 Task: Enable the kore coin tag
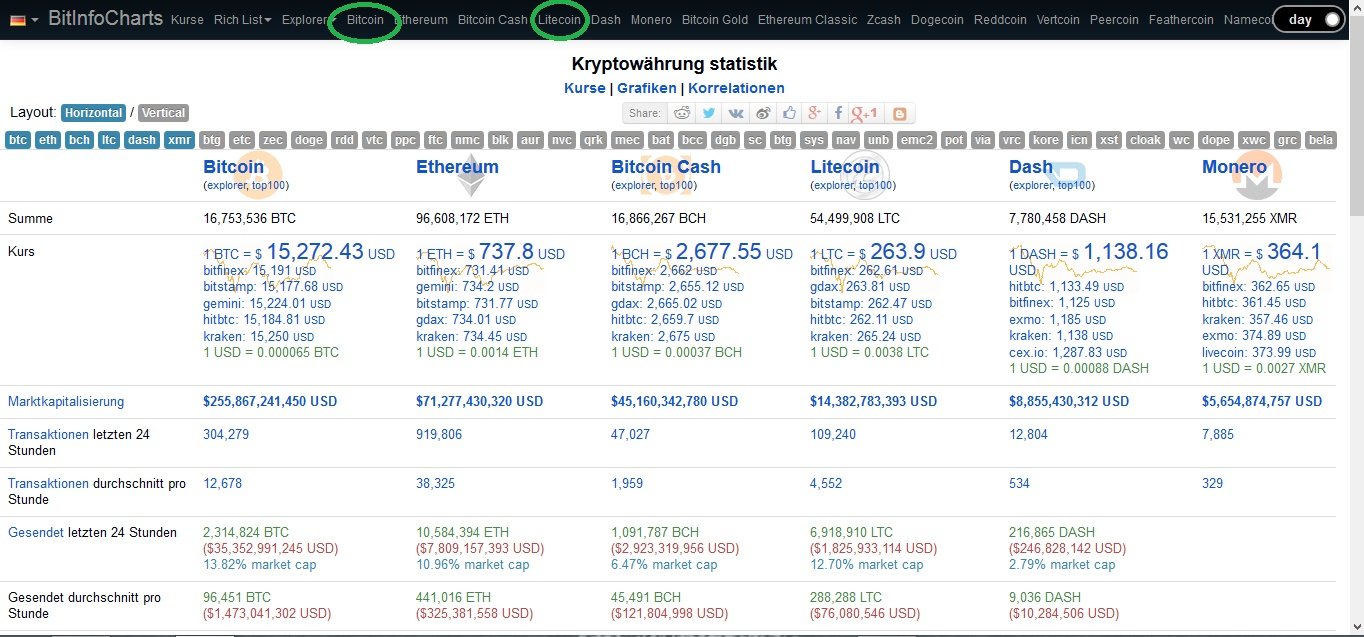click(x=1046, y=140)
